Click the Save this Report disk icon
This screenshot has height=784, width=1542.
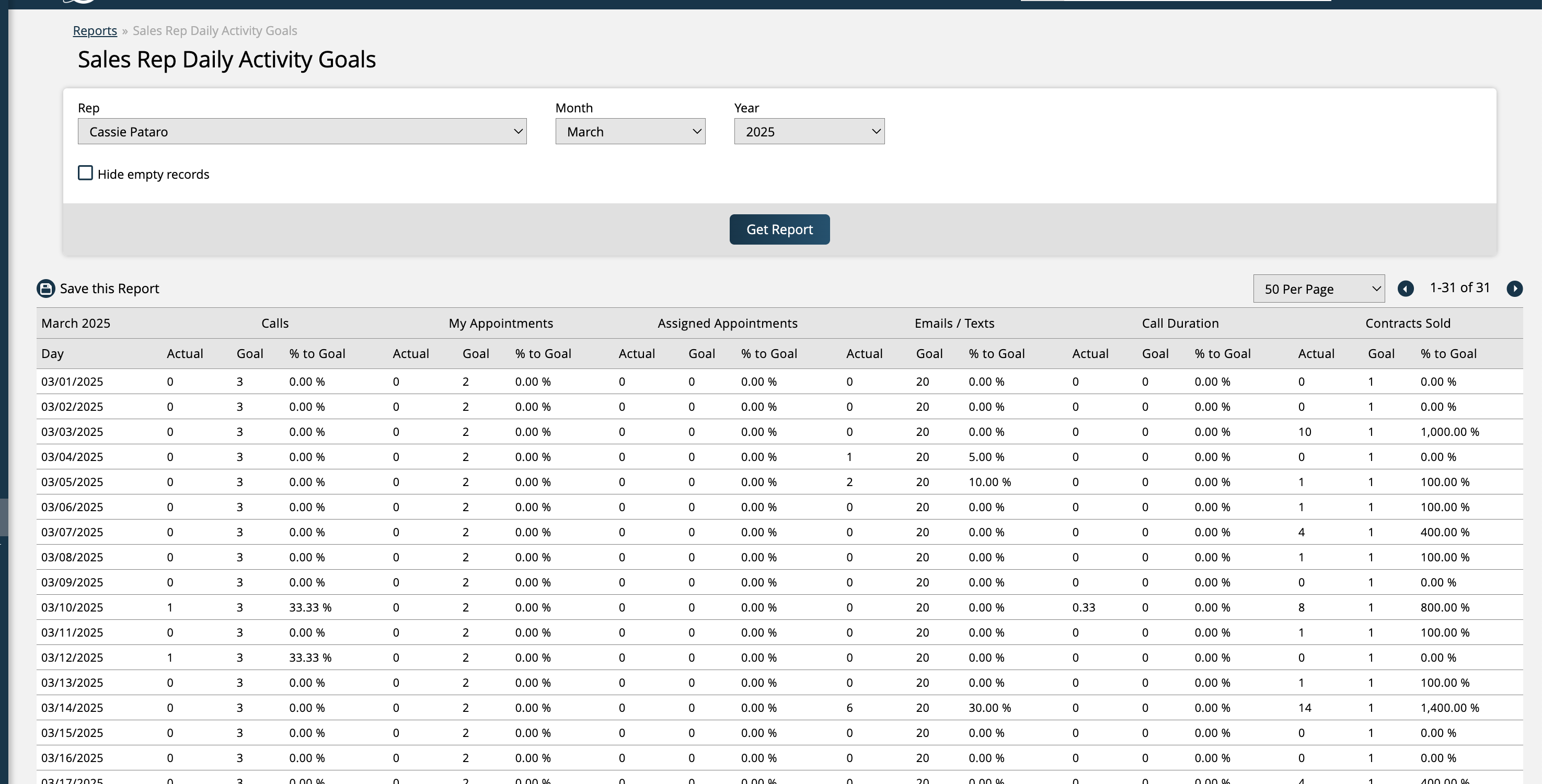click(x=46, y=289)
